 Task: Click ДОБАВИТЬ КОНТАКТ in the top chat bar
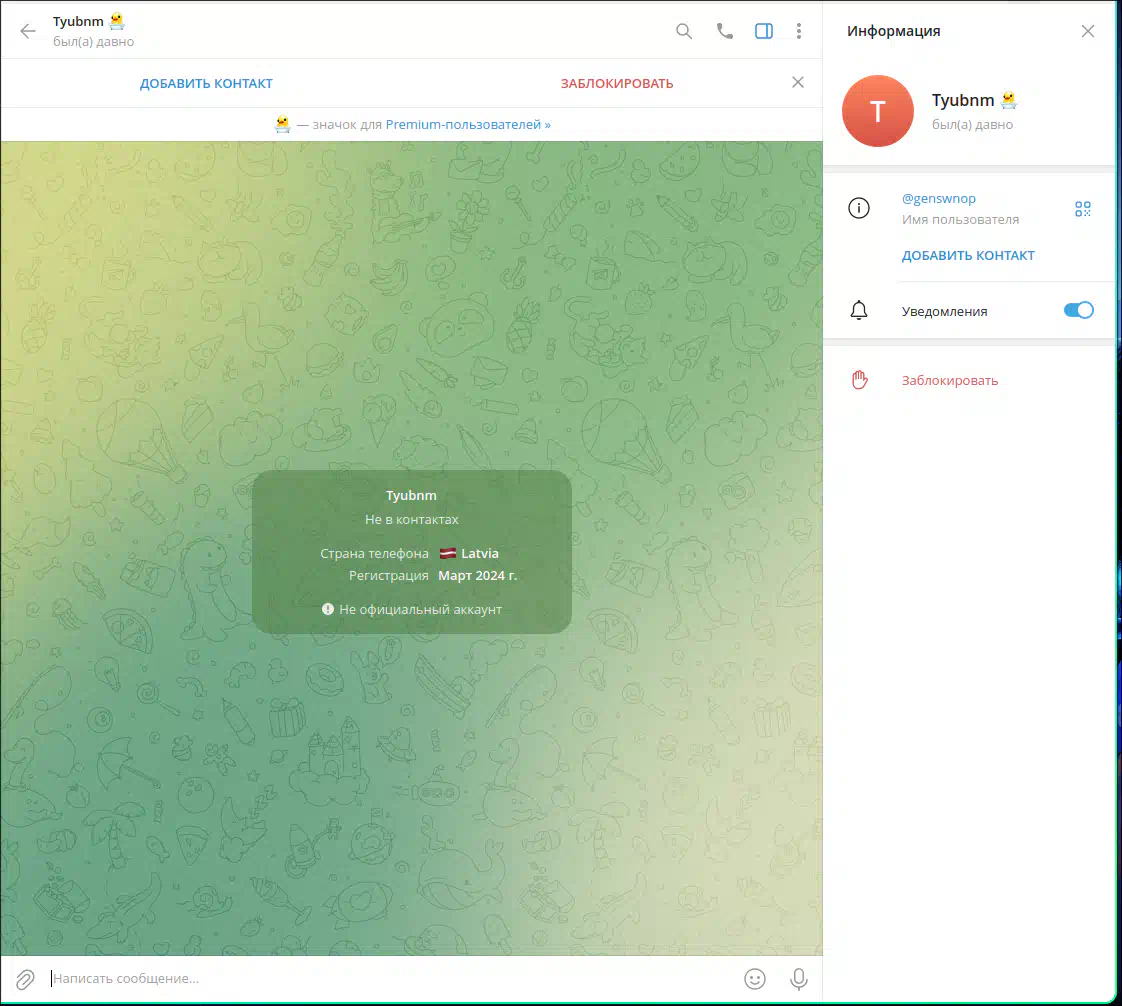point(206,84)
